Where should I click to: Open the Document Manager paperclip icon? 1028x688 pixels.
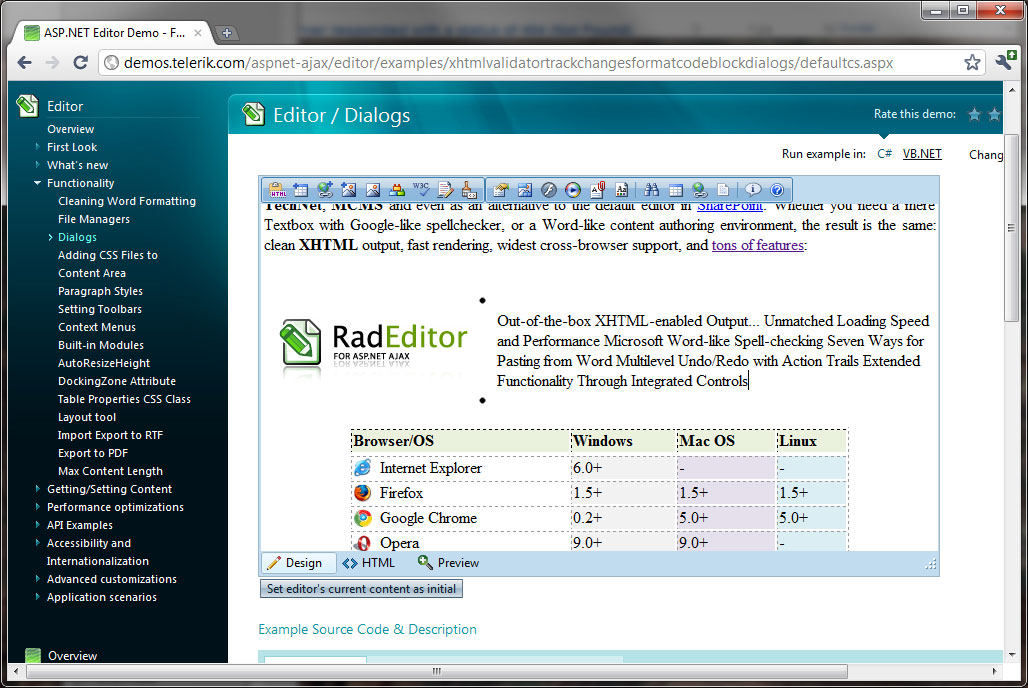click(597, 190)
